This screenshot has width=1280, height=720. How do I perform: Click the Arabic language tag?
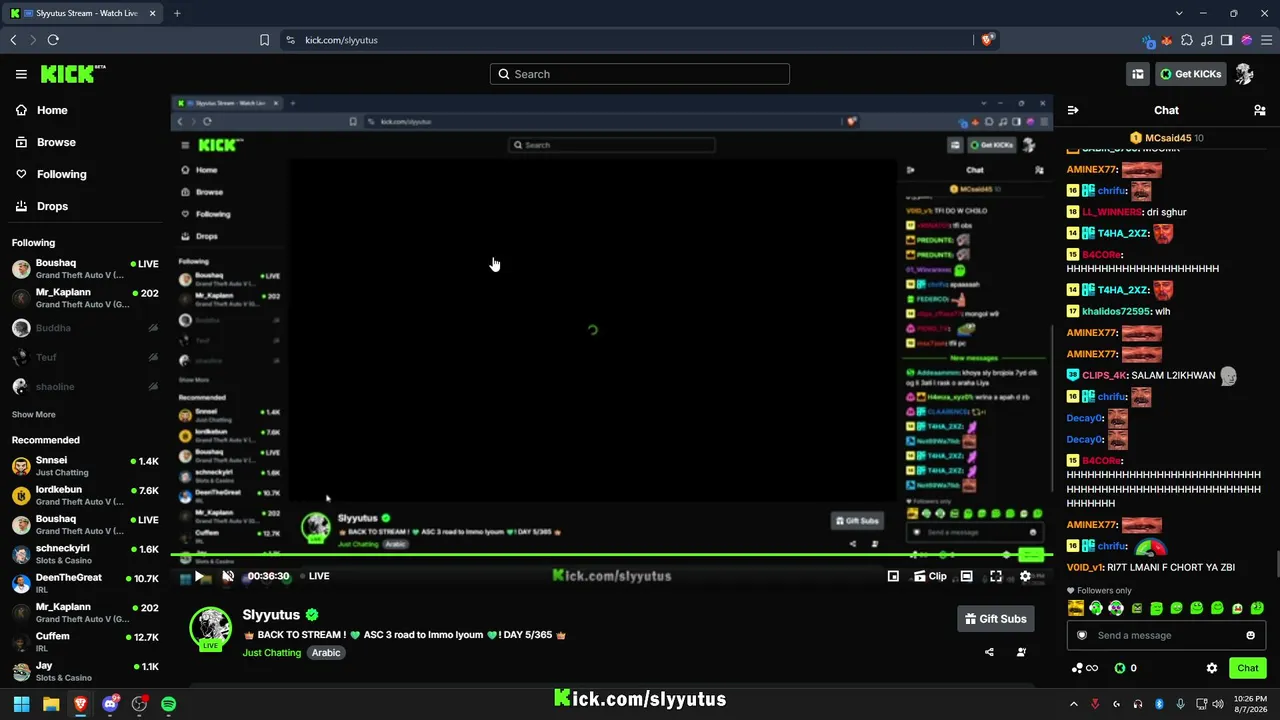click(x=326, y=653)
